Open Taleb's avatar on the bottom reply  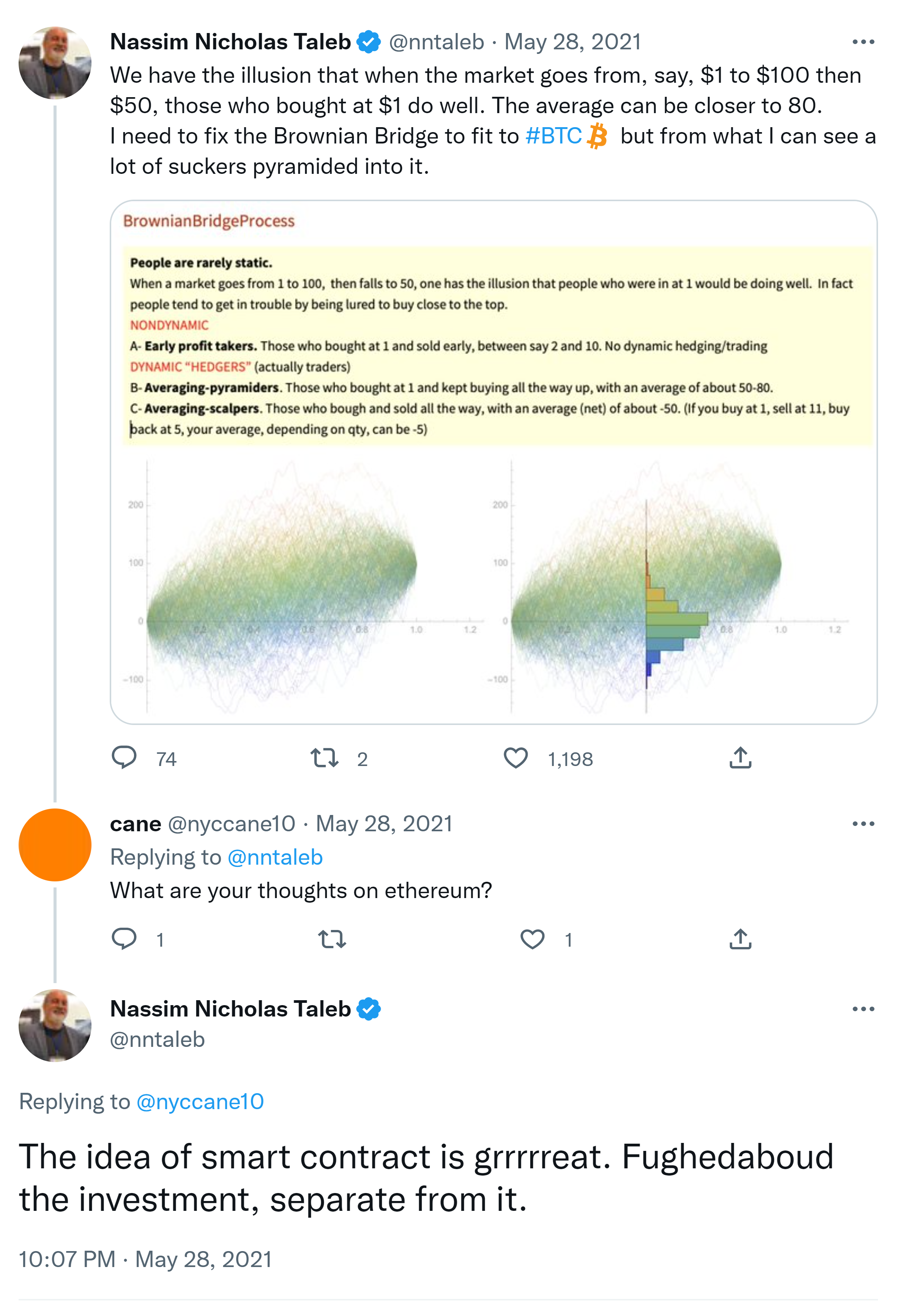tap(55, 1026)
